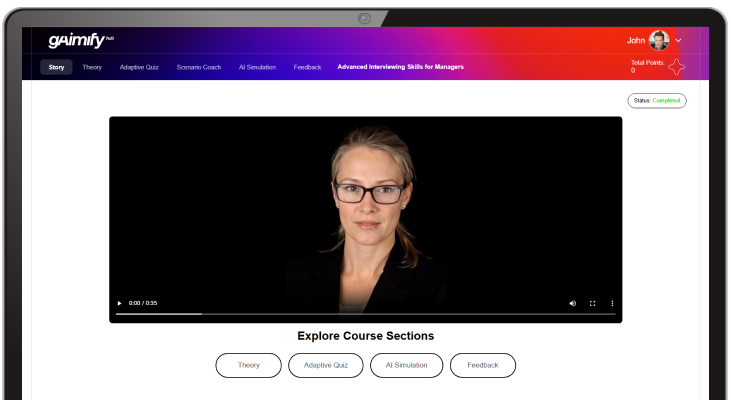Click the Theory course section button
This screenshot has height=400, width=731.
(248, 365)
